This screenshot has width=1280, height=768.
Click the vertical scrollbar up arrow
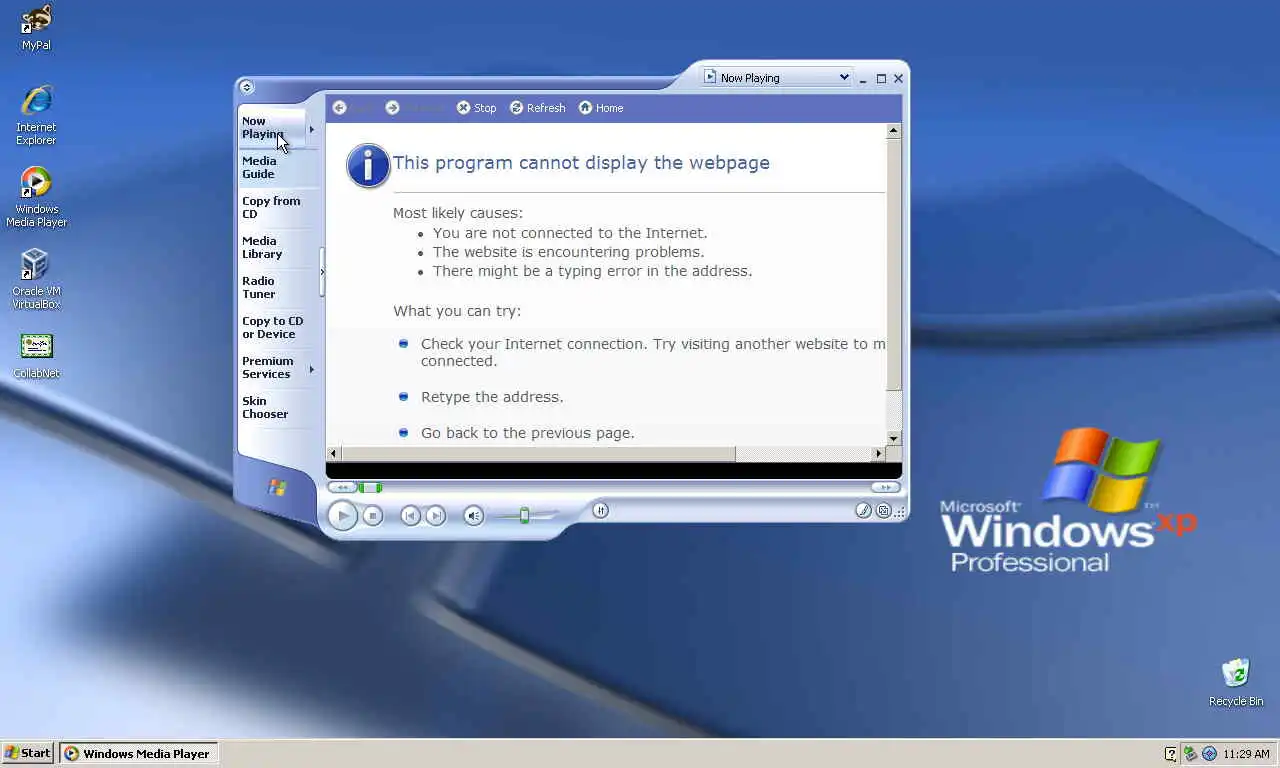click(x=894, y=131)
